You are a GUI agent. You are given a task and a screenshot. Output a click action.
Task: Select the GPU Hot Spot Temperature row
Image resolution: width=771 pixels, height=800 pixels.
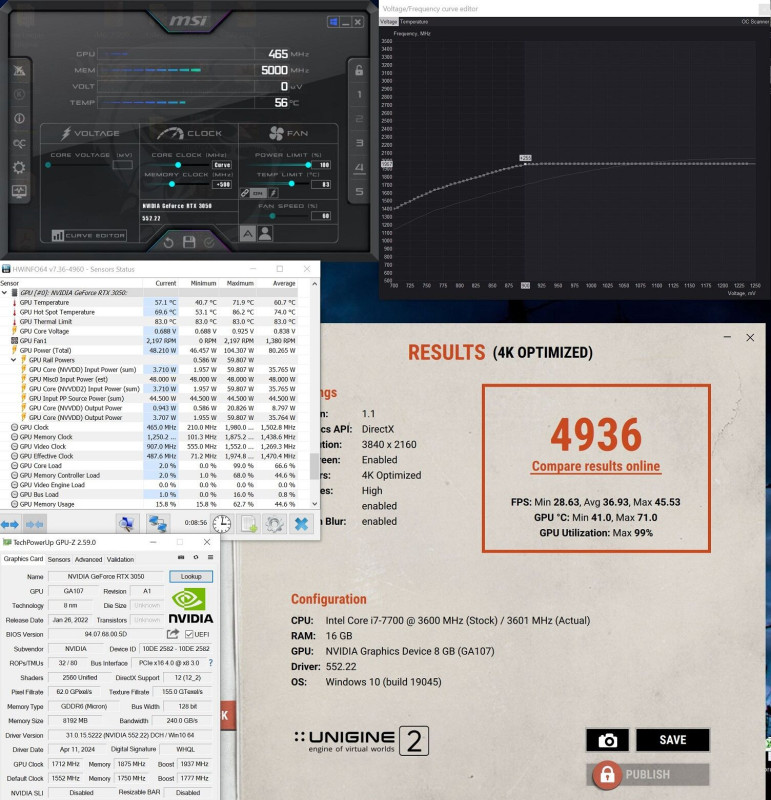coord(148,312)
